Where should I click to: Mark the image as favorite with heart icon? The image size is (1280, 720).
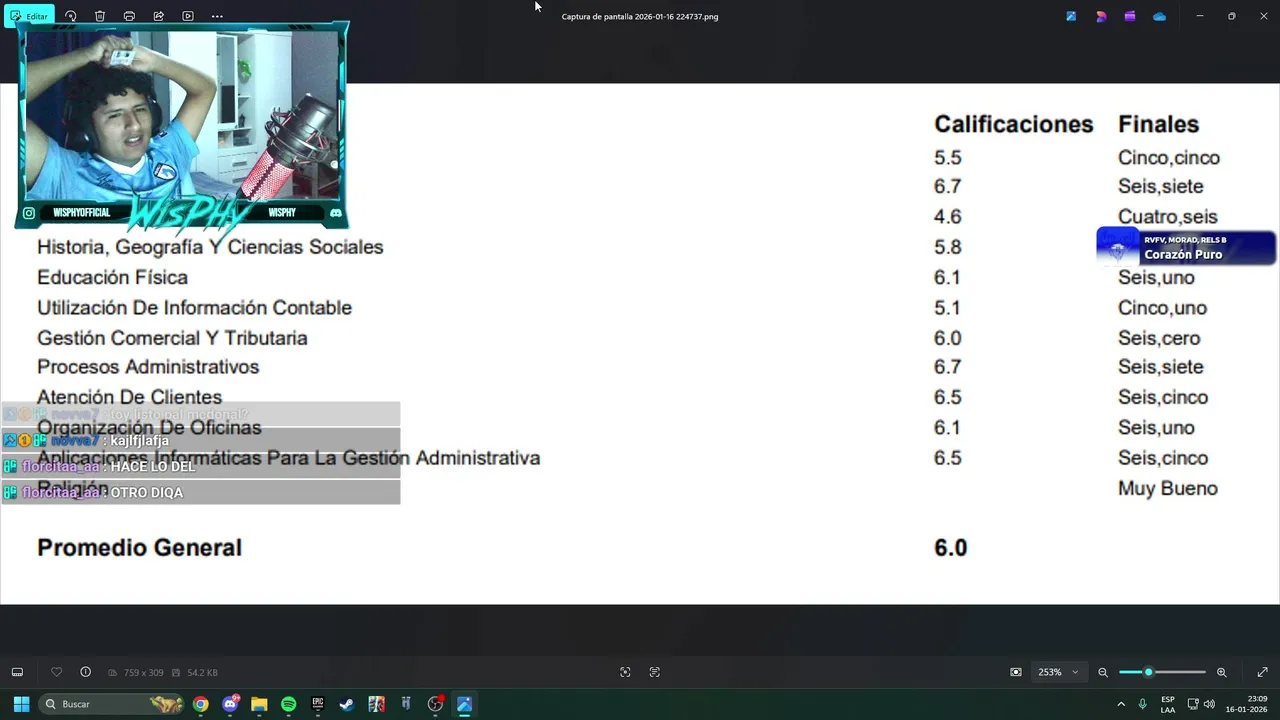[56, 672]
